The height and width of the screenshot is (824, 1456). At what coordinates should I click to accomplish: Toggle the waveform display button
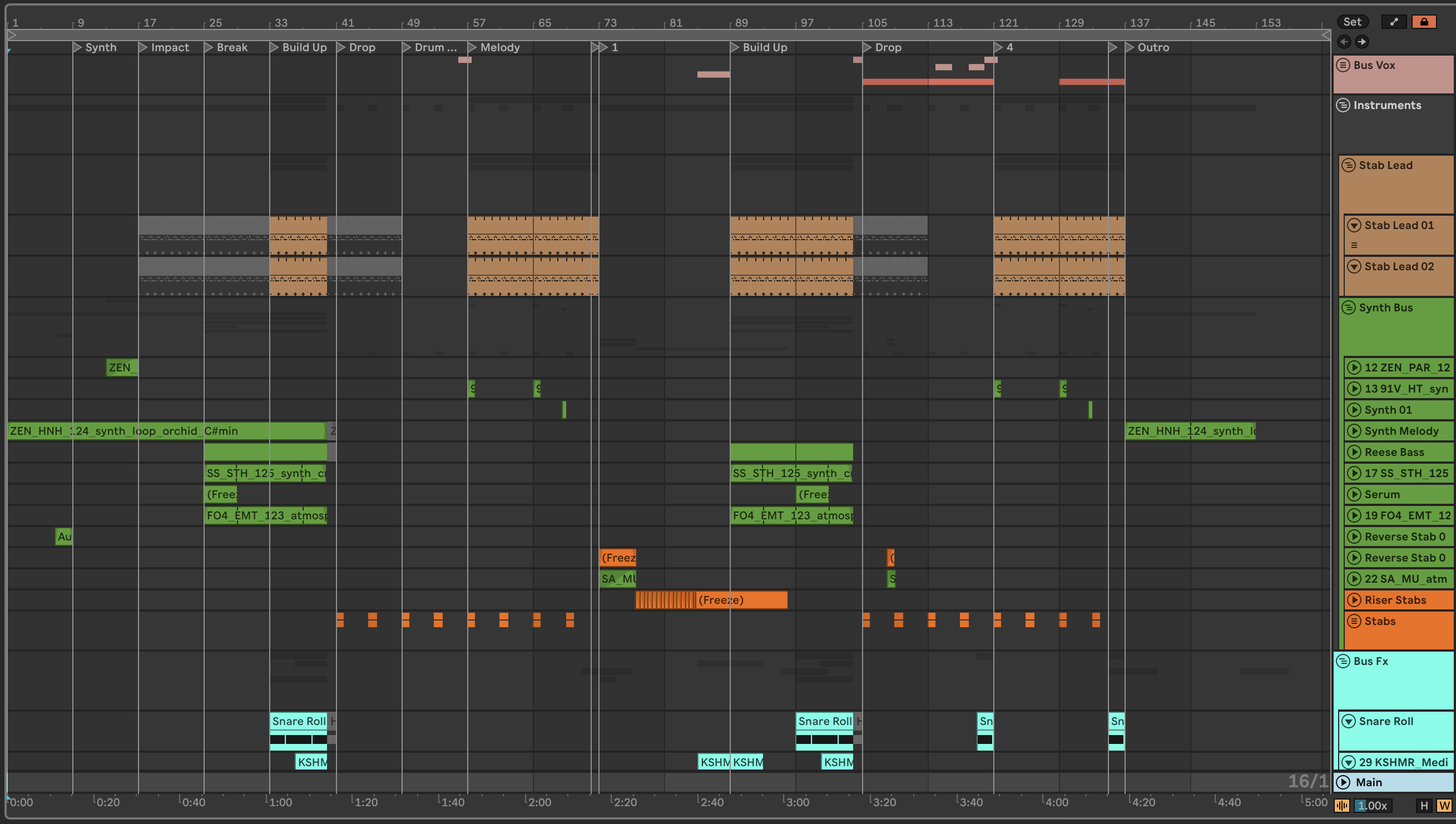(x=1341, y=805)
